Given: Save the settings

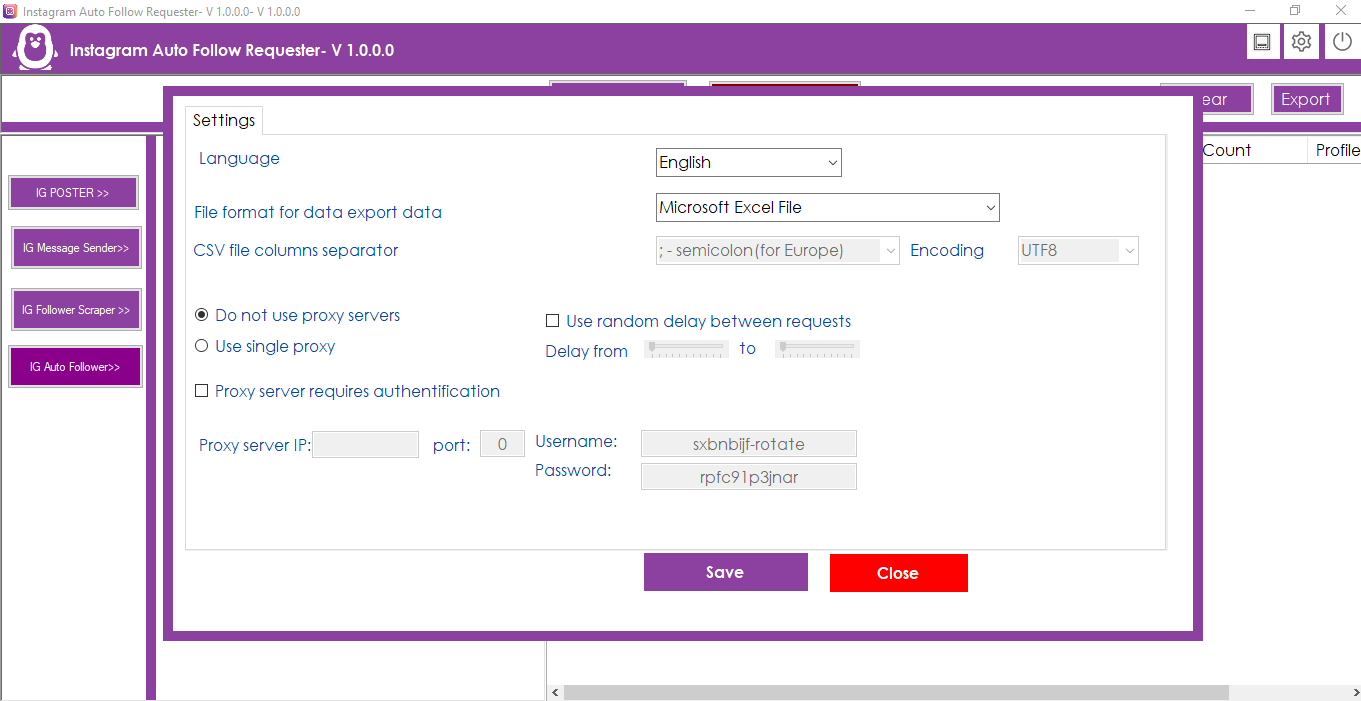Looking at the screenshot, I should 726,572.
